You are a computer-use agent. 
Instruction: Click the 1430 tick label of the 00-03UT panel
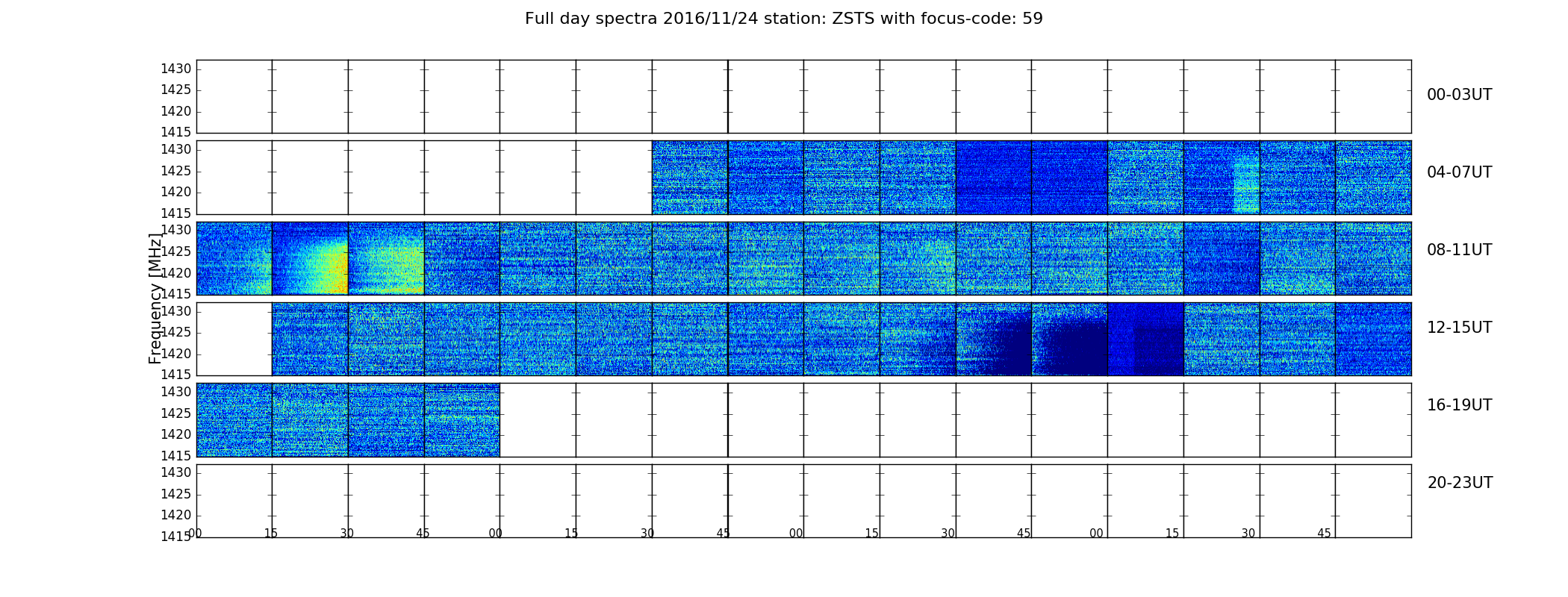176,69
